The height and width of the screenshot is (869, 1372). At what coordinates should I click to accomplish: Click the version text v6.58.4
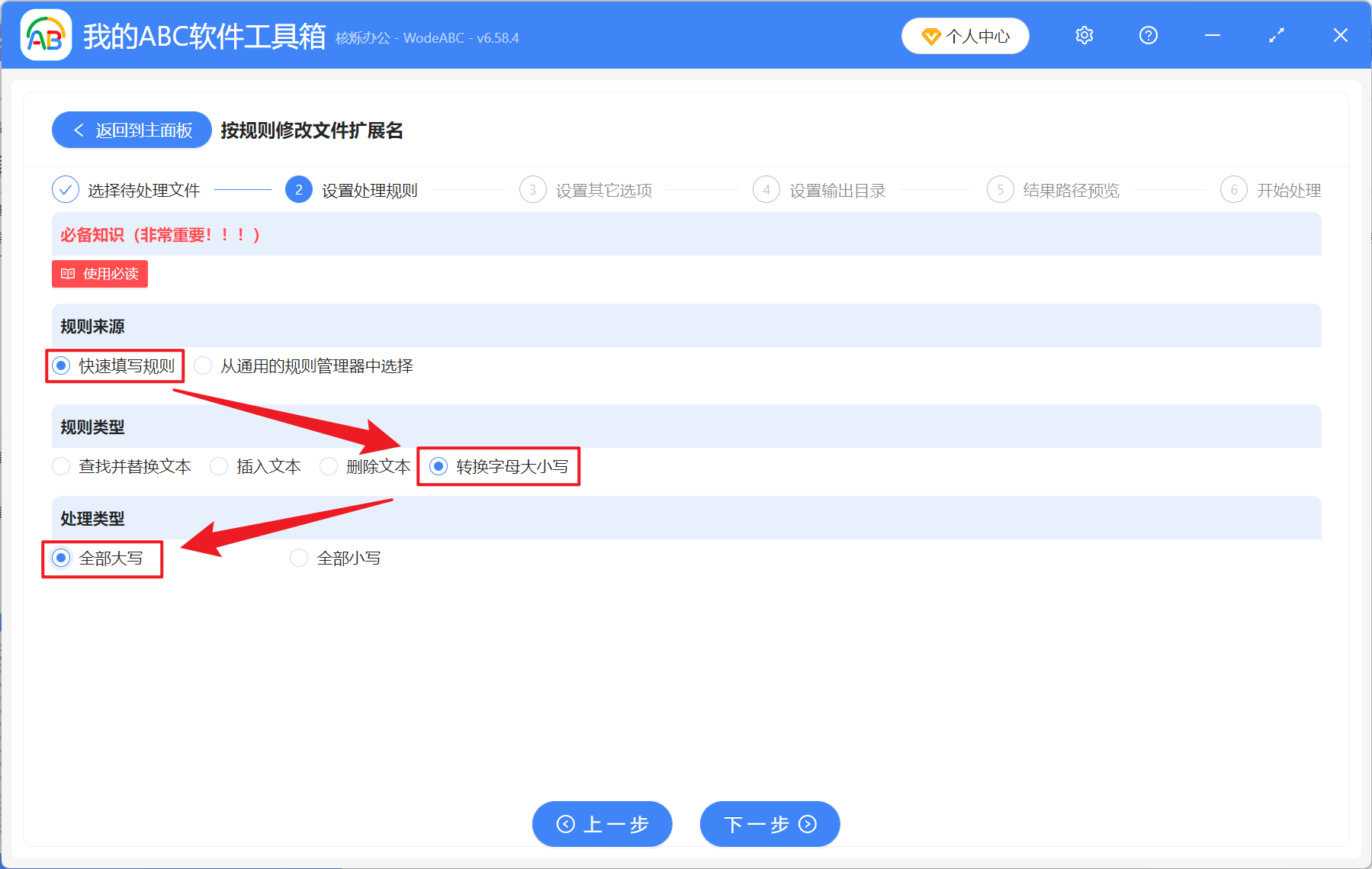coord(498,38)
